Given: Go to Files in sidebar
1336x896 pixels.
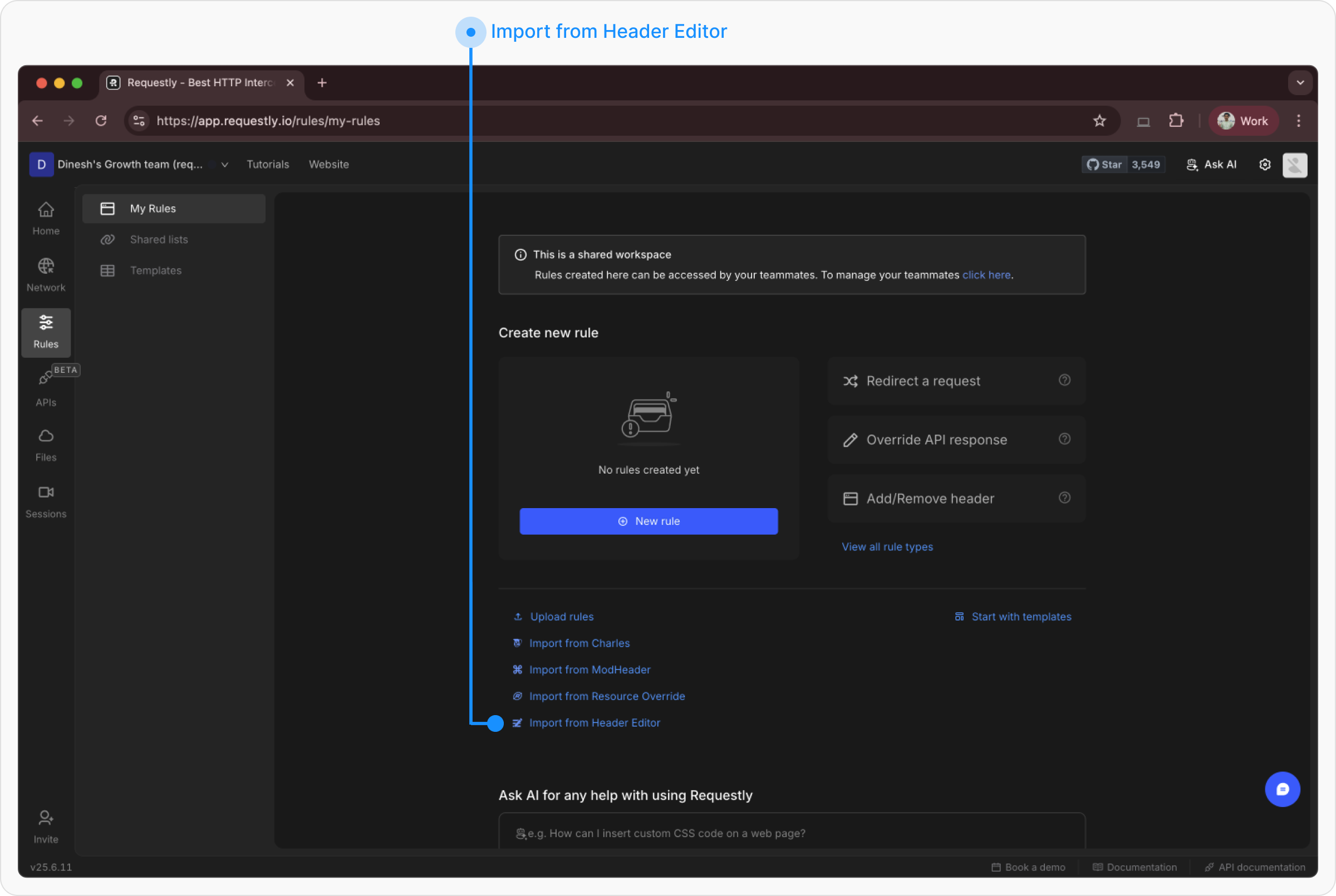Looking at the screenshot, I should (46, 445).
